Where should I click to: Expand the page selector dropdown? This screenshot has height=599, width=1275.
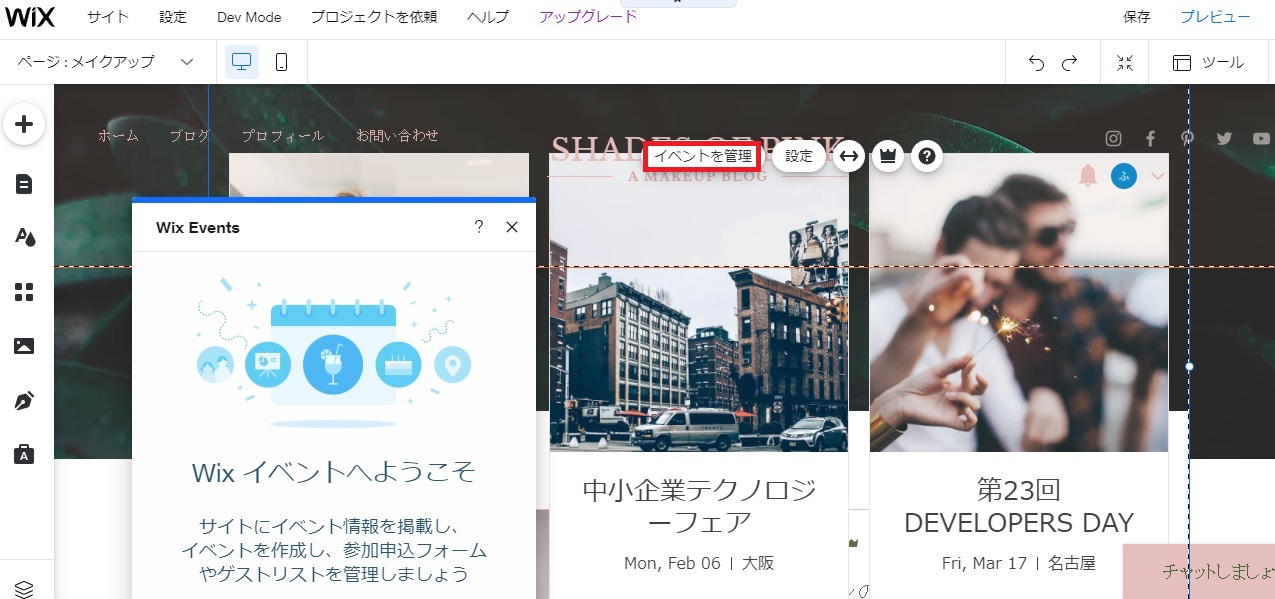(x=186, y=62)
